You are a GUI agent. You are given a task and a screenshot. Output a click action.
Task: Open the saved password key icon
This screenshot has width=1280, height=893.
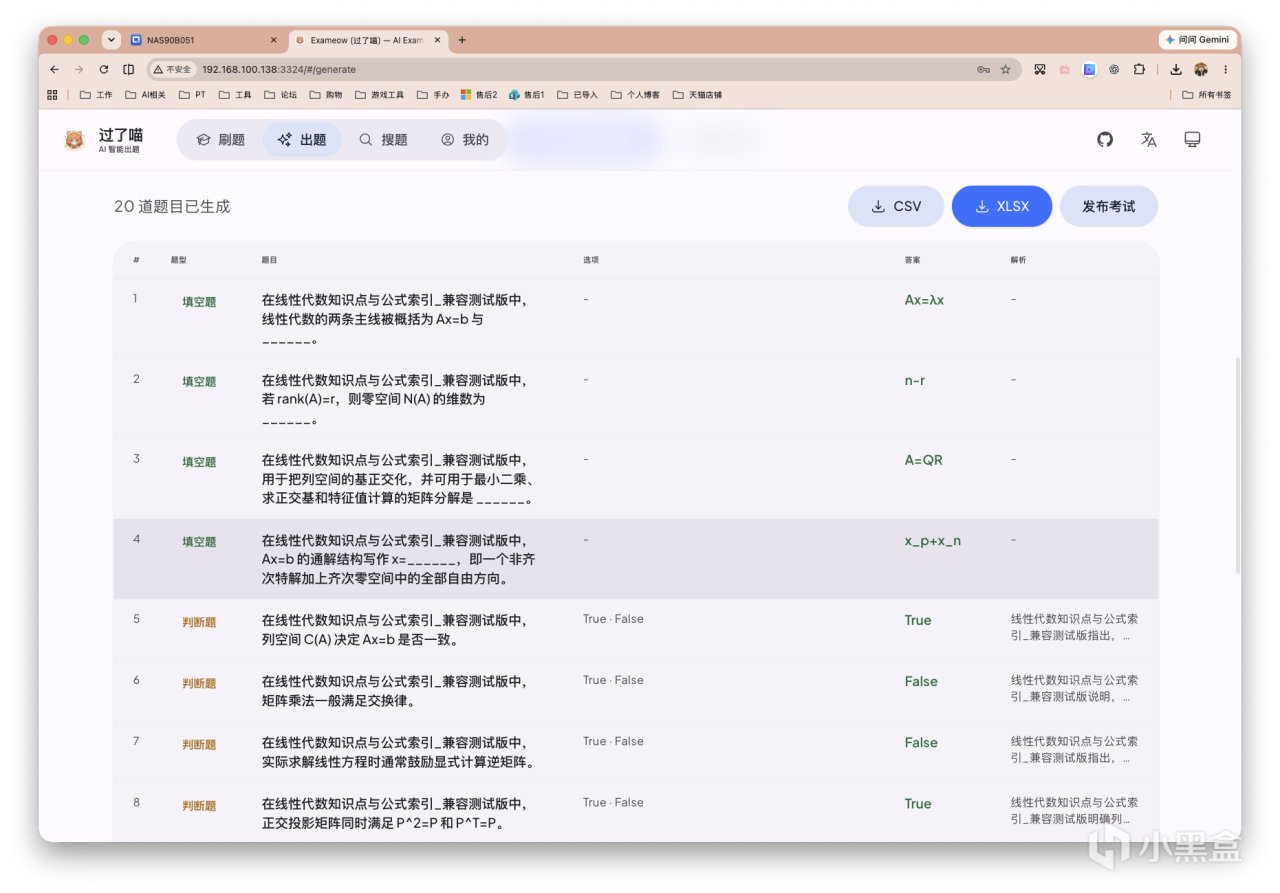point(983,69)
